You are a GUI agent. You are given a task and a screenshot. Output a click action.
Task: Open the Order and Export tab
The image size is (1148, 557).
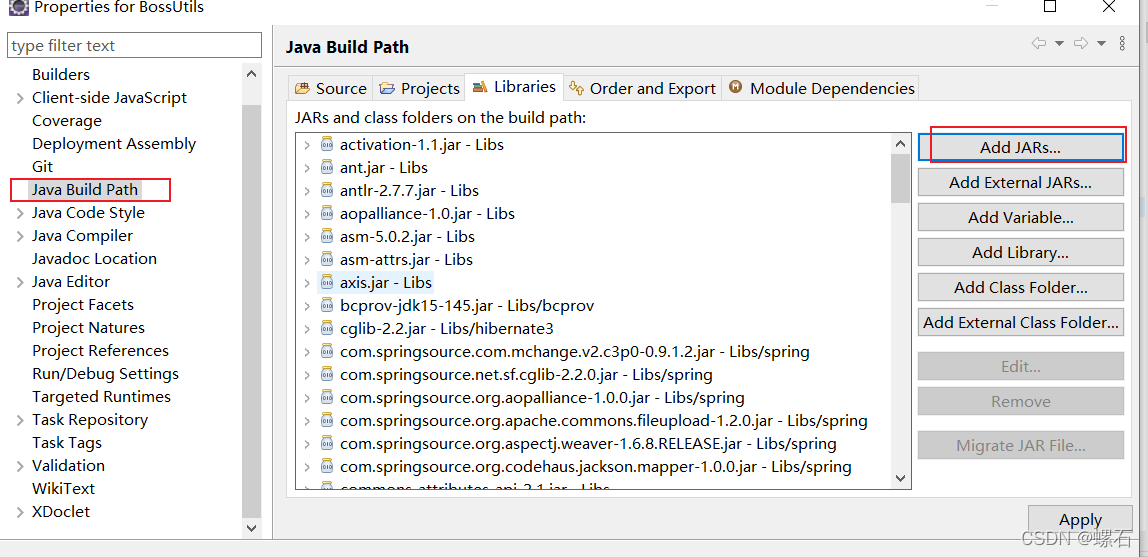[x=642, y=89]
